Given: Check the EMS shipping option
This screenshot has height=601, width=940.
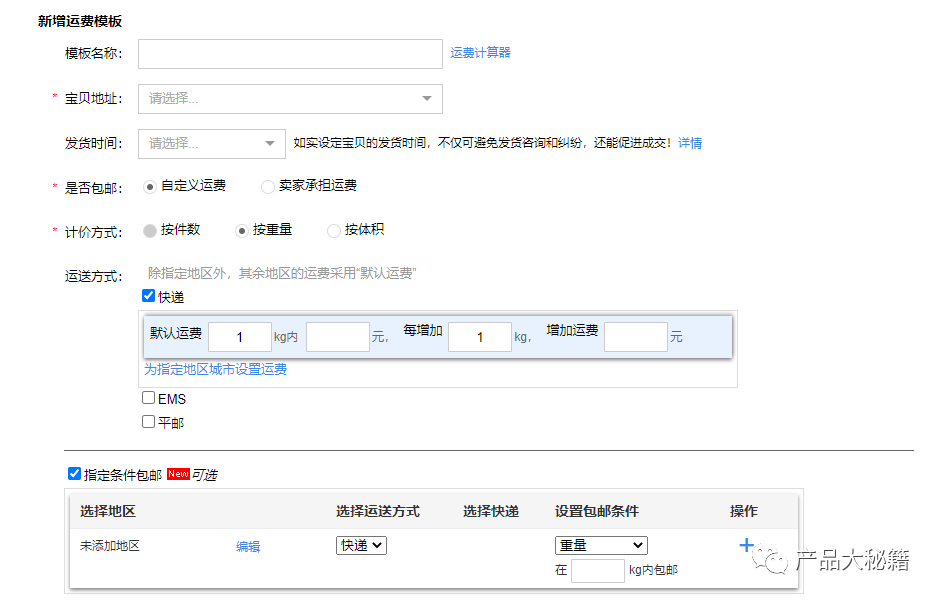Looking at the screenshot, I should pos(149,398).
